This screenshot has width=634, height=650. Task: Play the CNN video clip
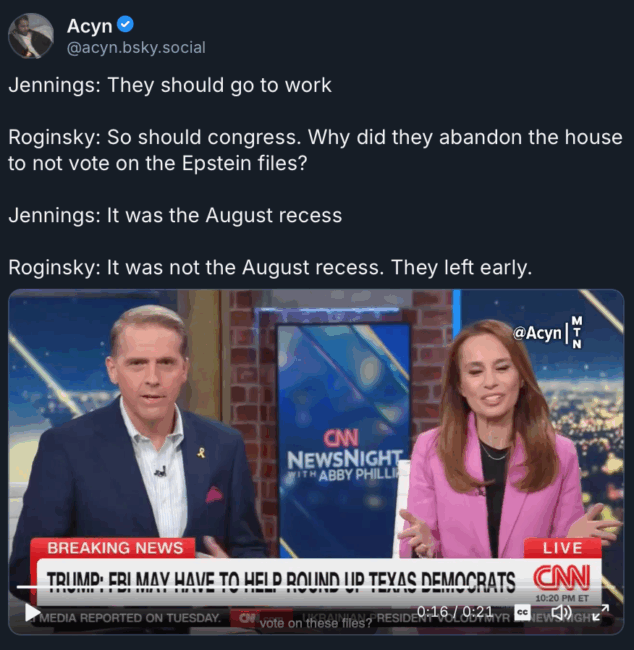(32, 613)
